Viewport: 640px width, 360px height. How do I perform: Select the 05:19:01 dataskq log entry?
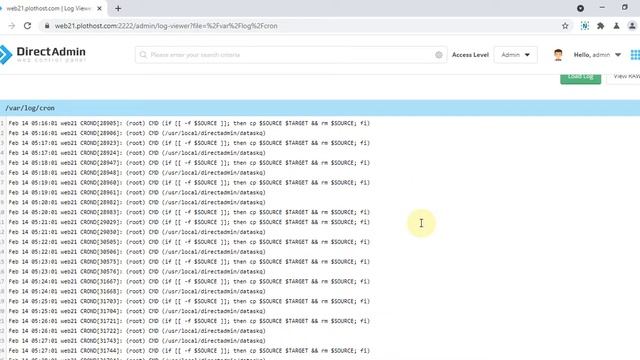(x=137, y=193)
